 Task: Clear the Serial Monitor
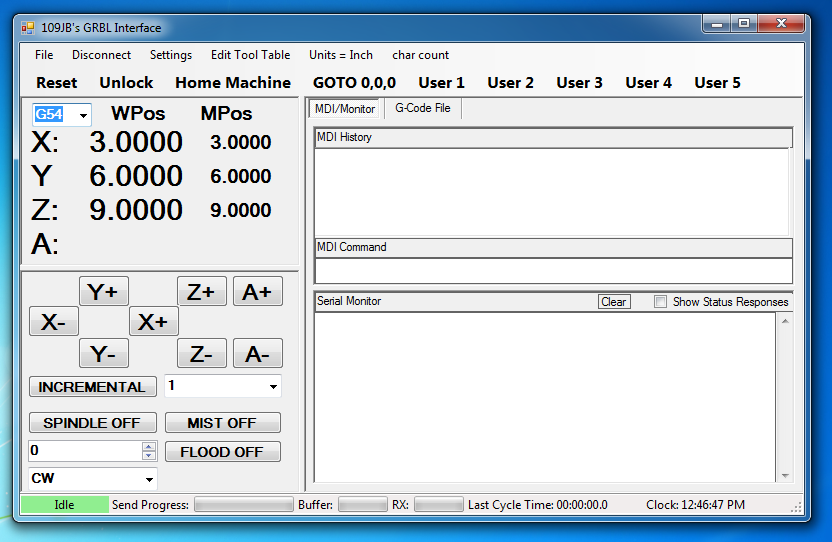(x=614, y=302)
